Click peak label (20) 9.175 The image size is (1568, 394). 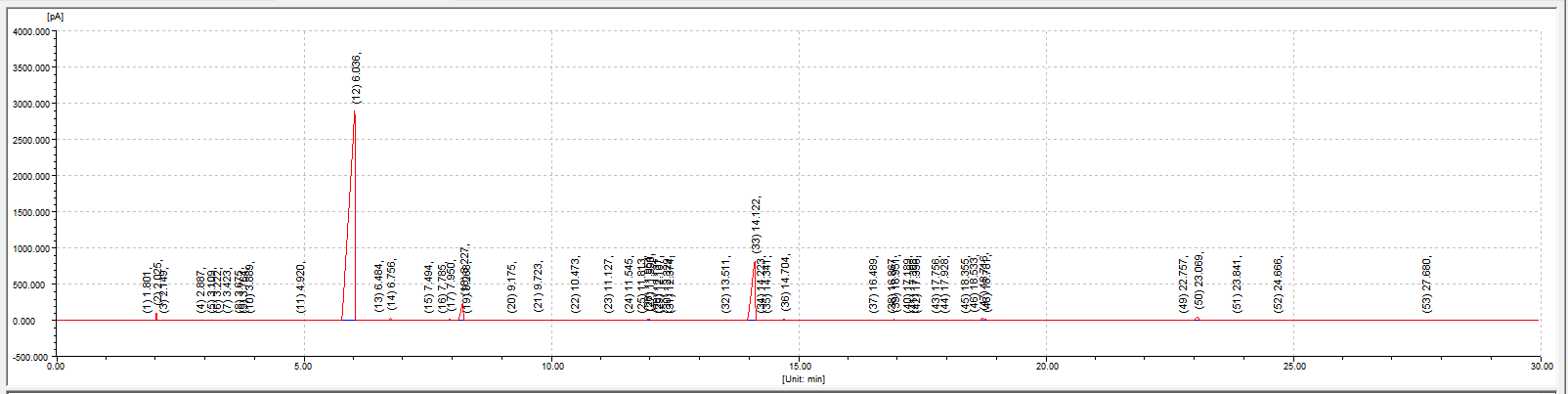coord(511,287)
